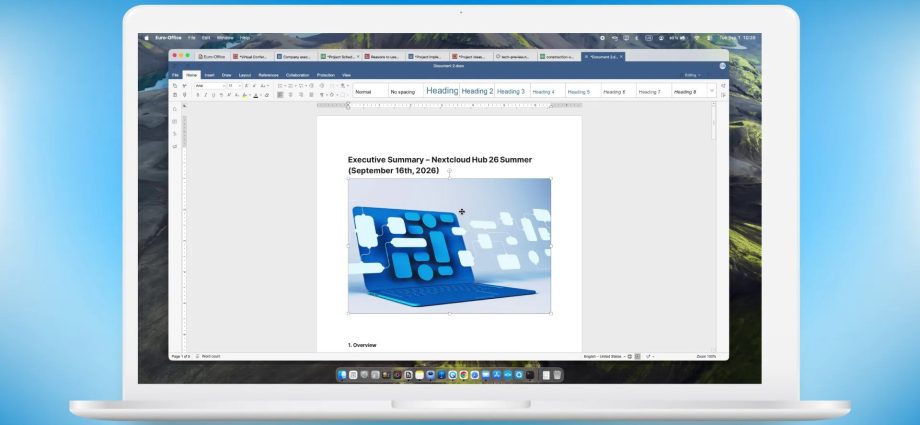Click the Cut icon in the ribbon
The height and width of the screenshot is (425, 920).
[x=184, y=86]
